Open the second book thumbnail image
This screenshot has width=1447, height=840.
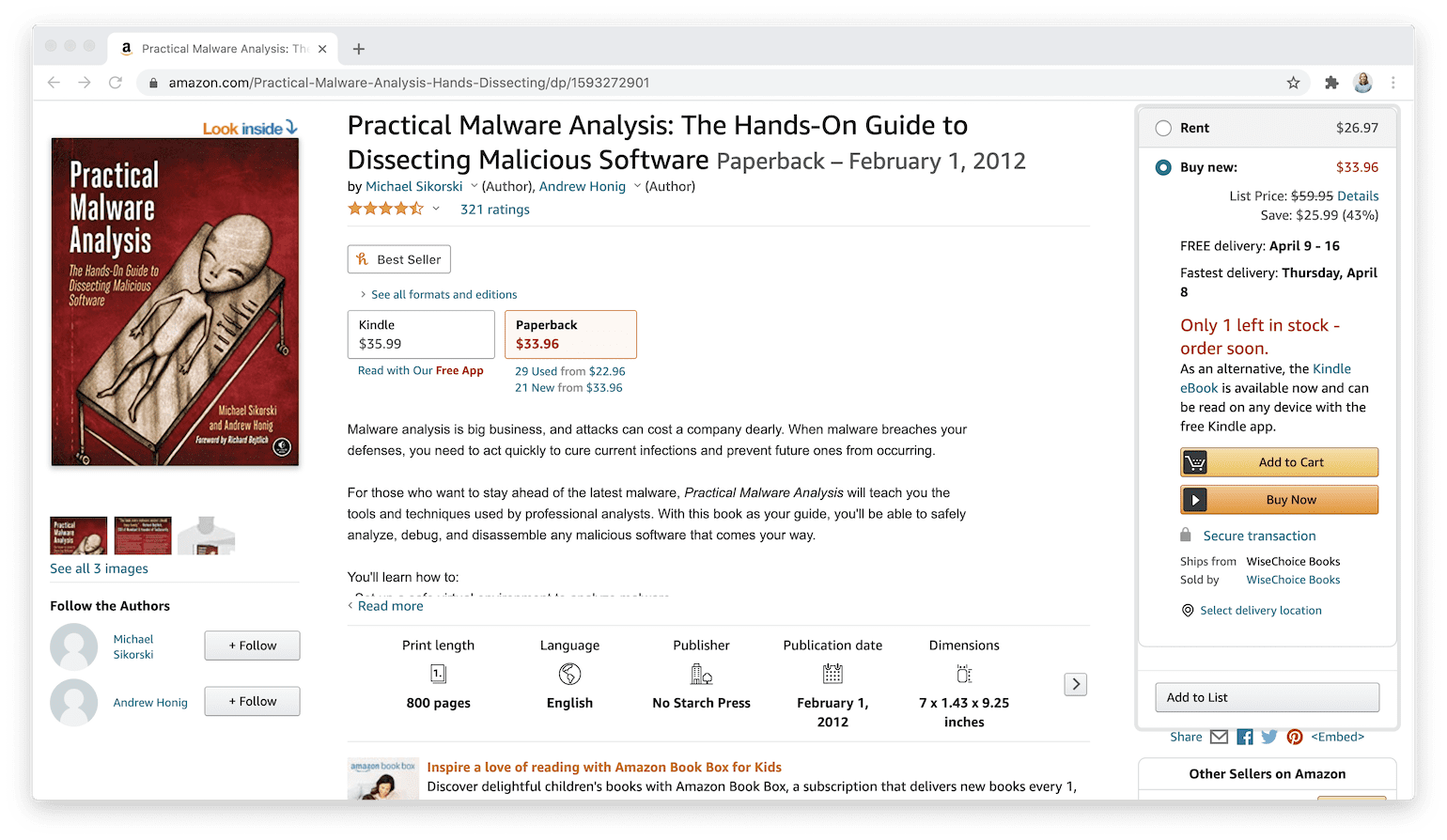[143, 535]
